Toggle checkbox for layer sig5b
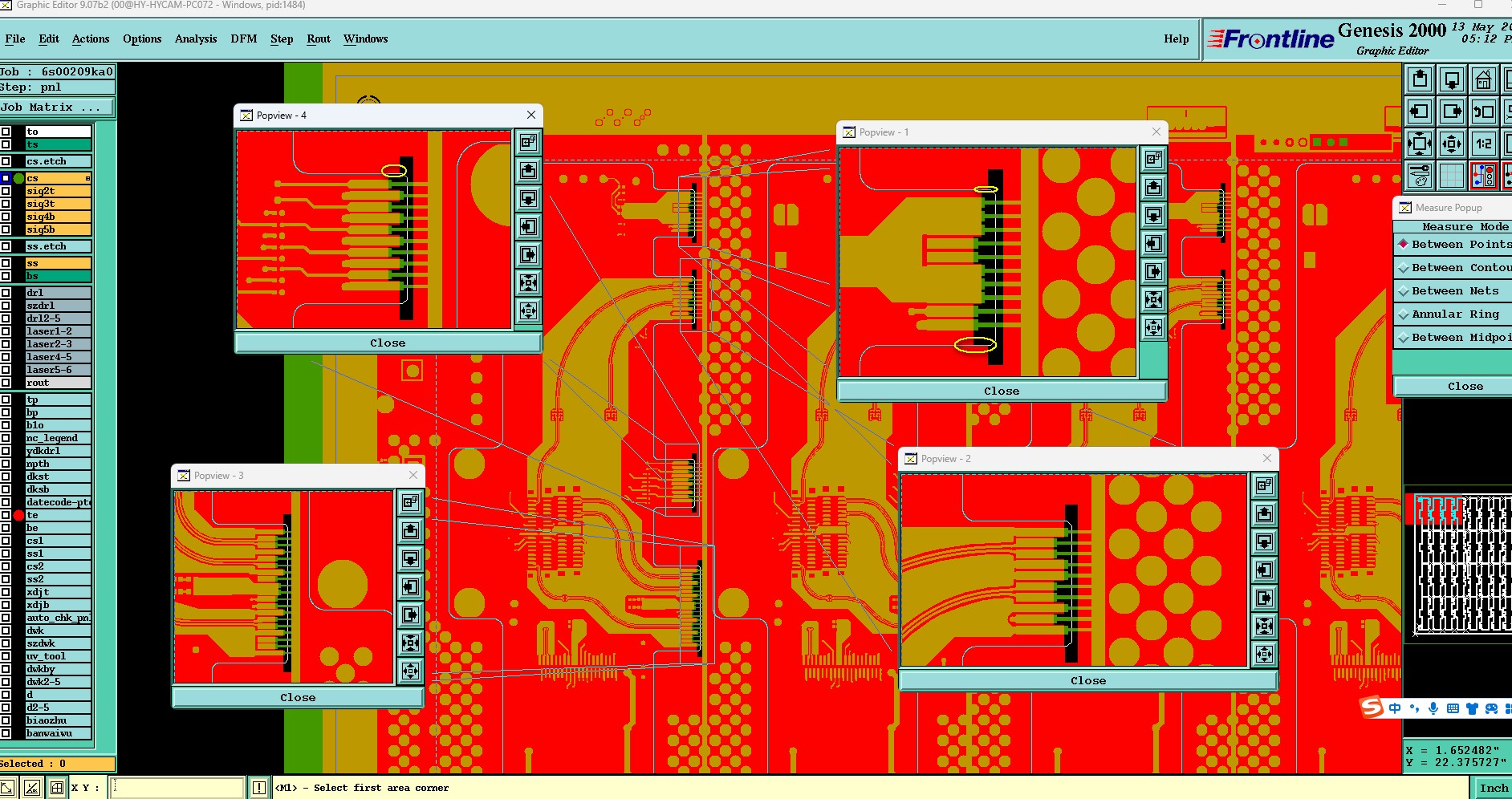The height and width of the screenshot is (799, 1512). click(x=6, y=229)
